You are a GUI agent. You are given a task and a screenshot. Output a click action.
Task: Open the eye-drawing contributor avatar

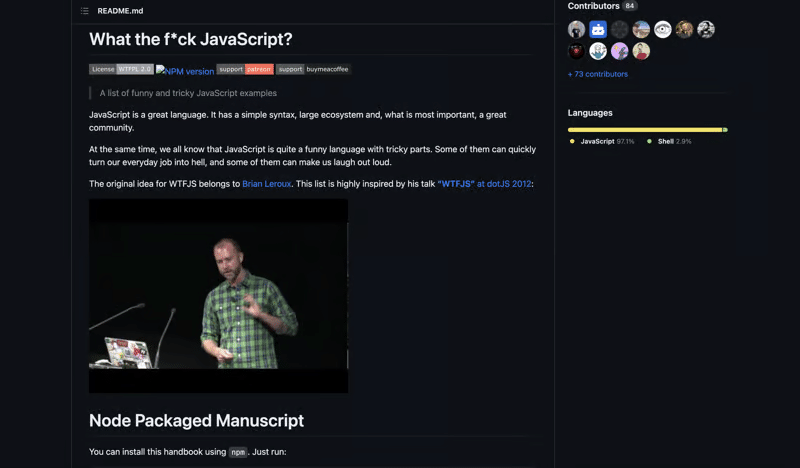click(x=663, y=30)
